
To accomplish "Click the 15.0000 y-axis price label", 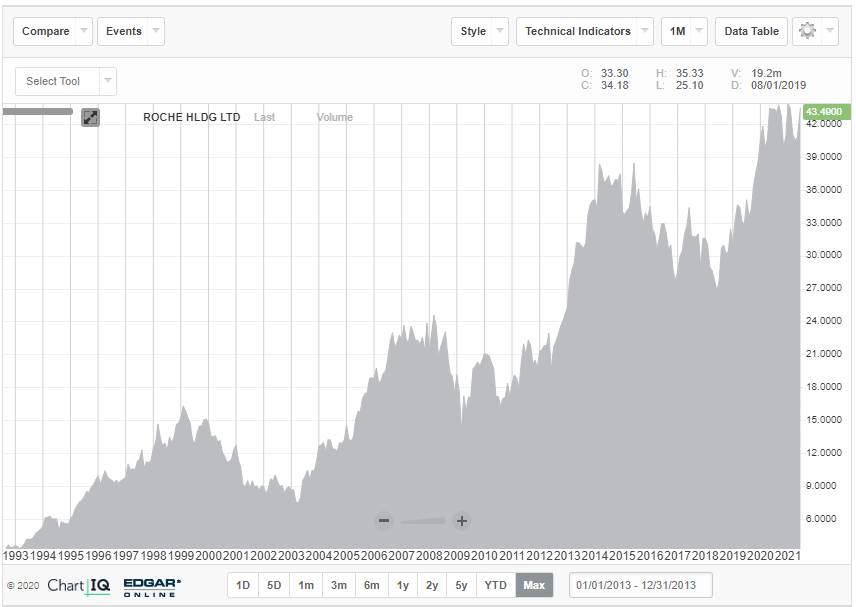I will [824, 420].
